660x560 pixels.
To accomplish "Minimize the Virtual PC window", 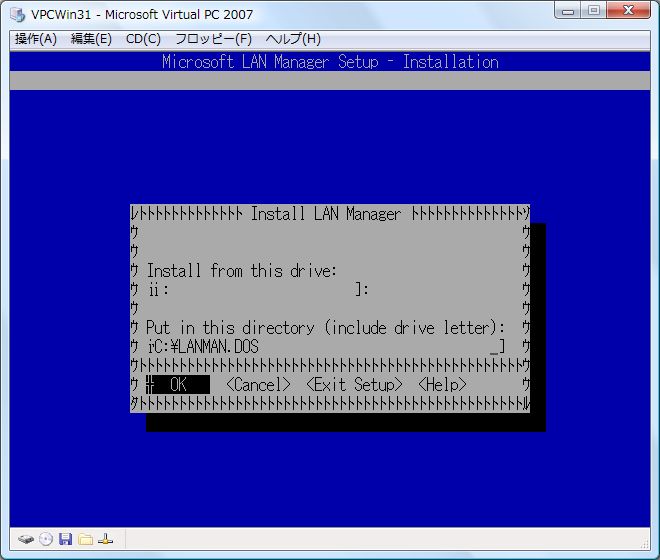I will pyautogui.click(x=568, y=11).
